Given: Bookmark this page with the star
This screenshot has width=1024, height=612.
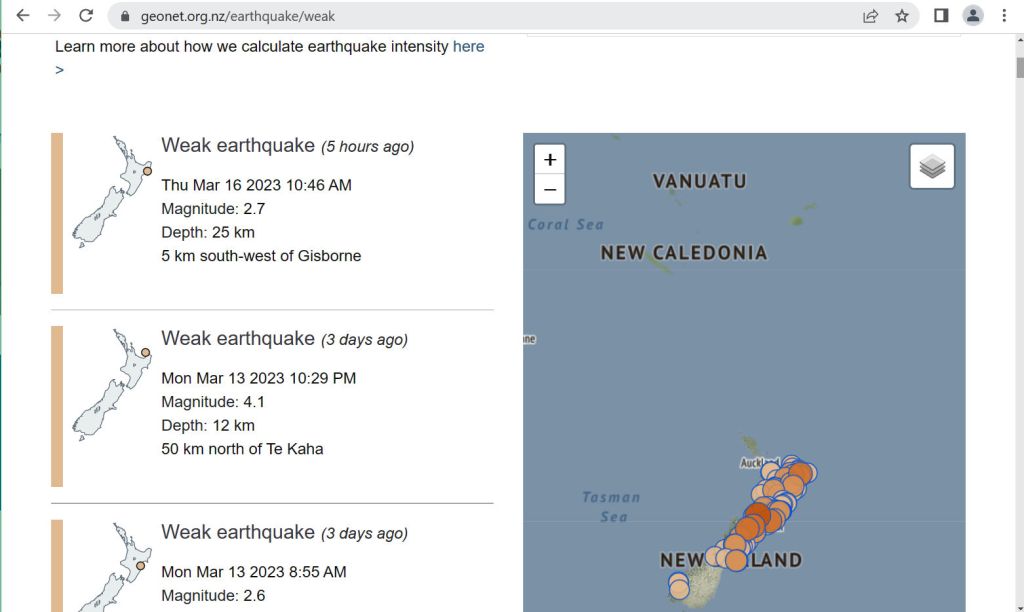Looking at the screenshot, I should click(902, 16).
